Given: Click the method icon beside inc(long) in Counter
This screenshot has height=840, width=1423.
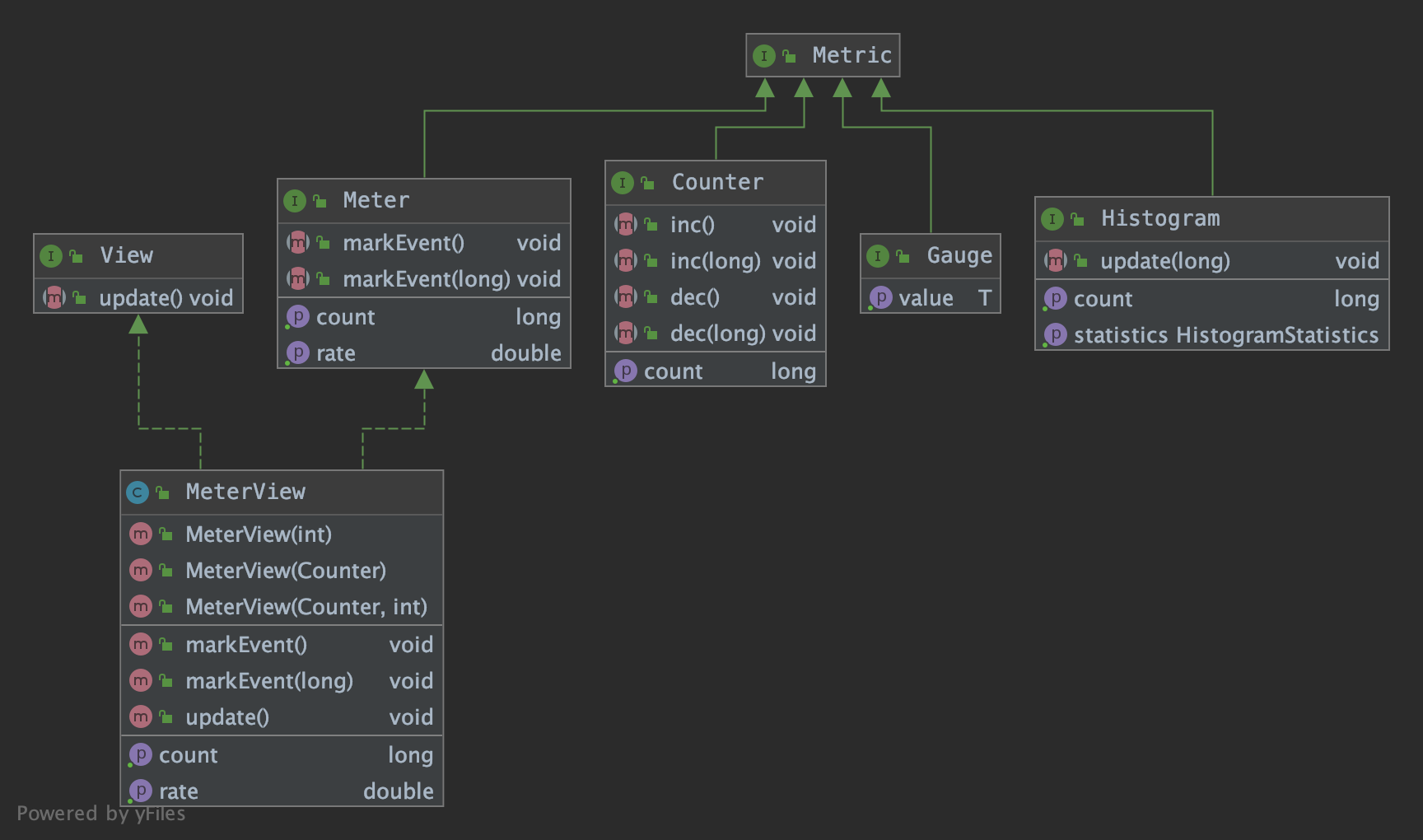Looking at the screenshot, I should pos(627,260).
